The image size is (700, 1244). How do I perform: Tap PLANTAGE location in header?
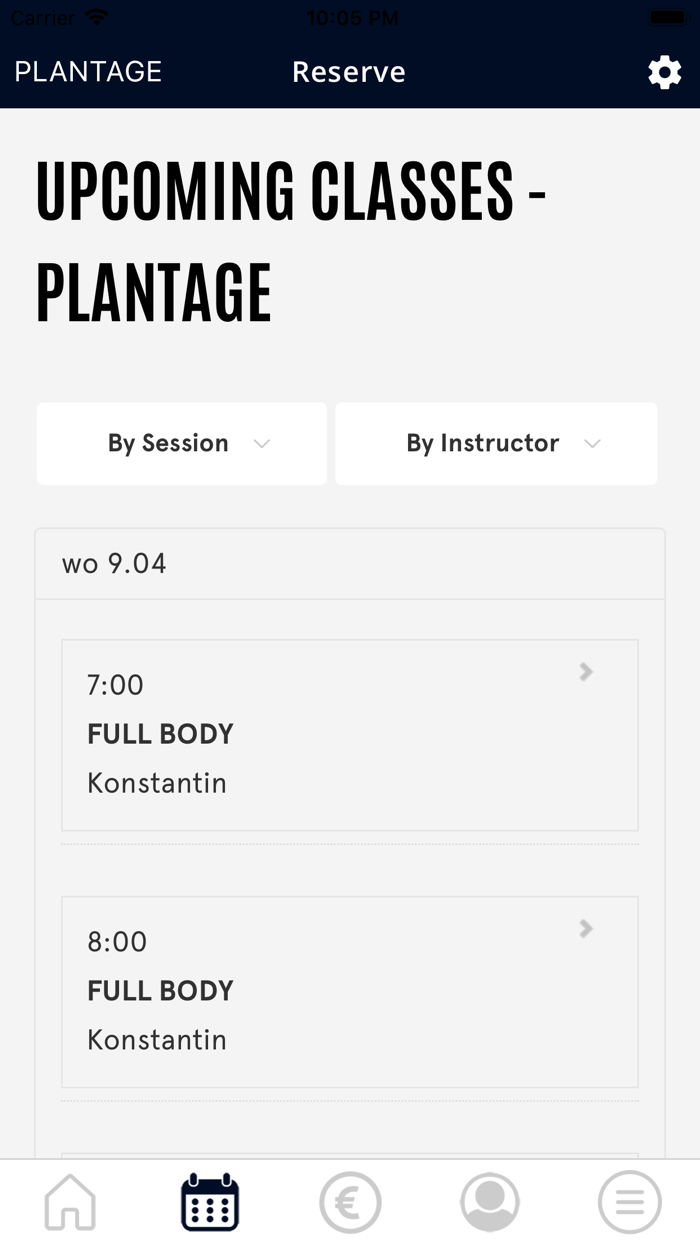88,72
